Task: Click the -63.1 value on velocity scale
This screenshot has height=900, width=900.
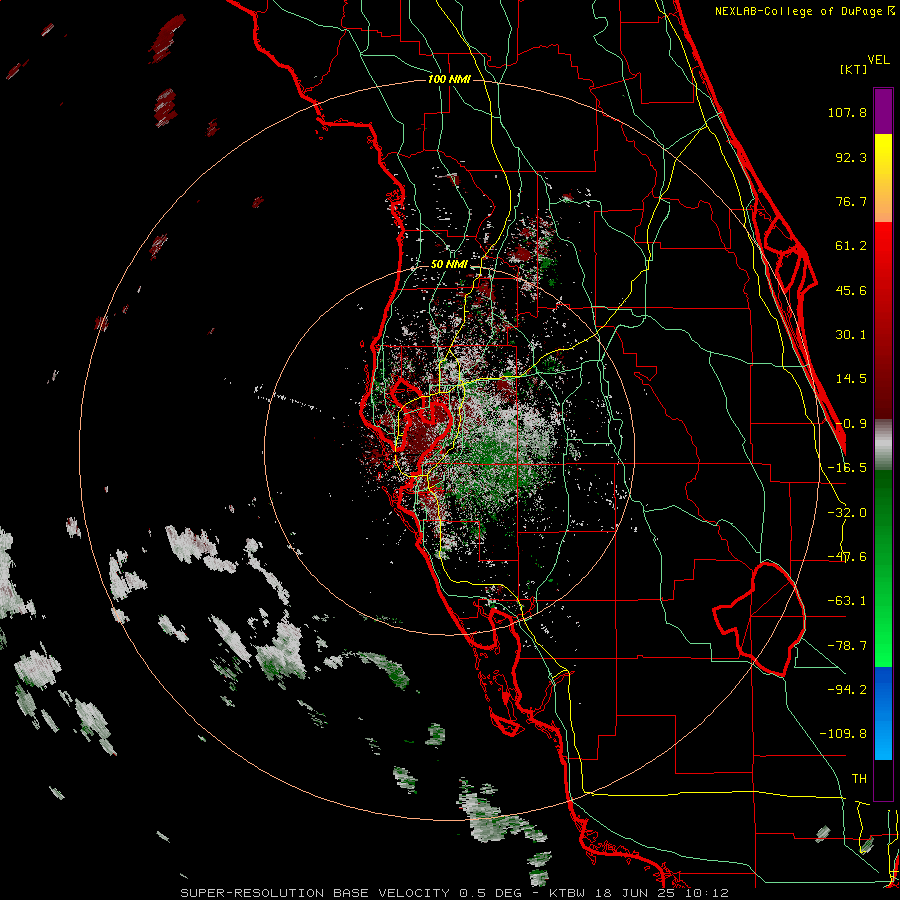Action: [847, 601]
